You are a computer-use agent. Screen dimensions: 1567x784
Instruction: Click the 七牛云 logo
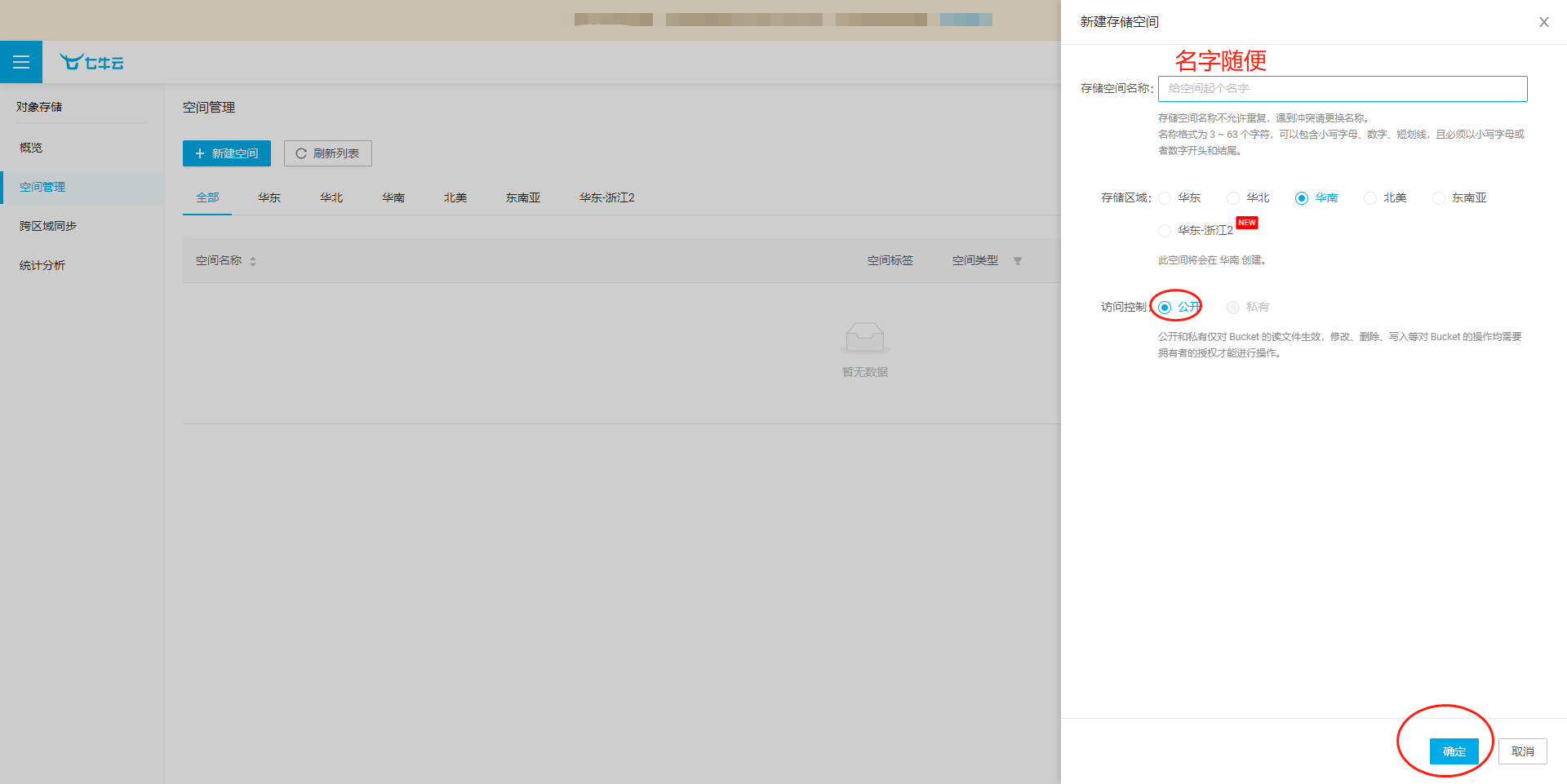[91, 62]
